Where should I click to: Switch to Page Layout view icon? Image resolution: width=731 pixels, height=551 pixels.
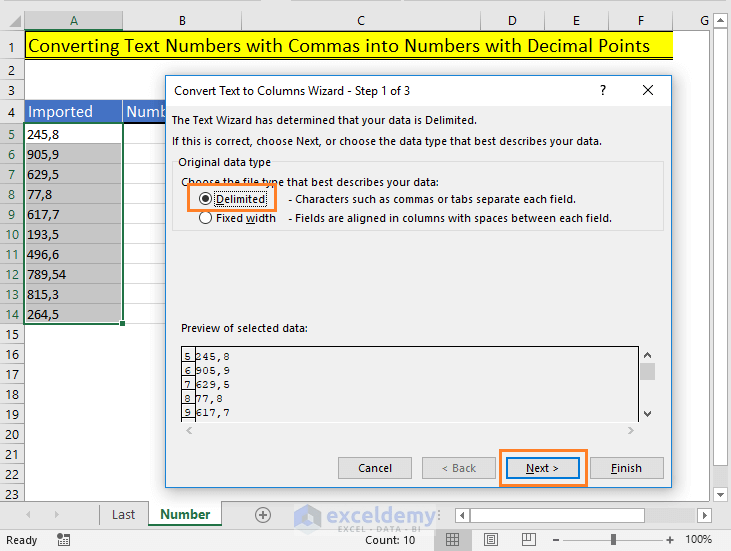tap(490, 540)
